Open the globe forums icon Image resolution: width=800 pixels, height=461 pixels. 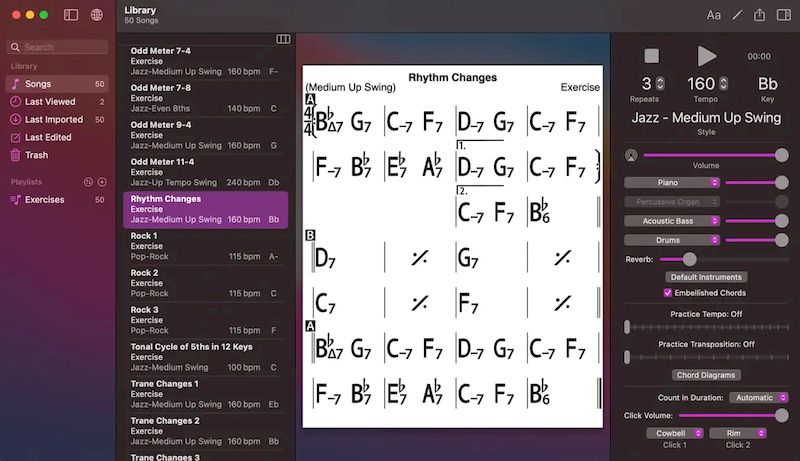tap(96, 15)
